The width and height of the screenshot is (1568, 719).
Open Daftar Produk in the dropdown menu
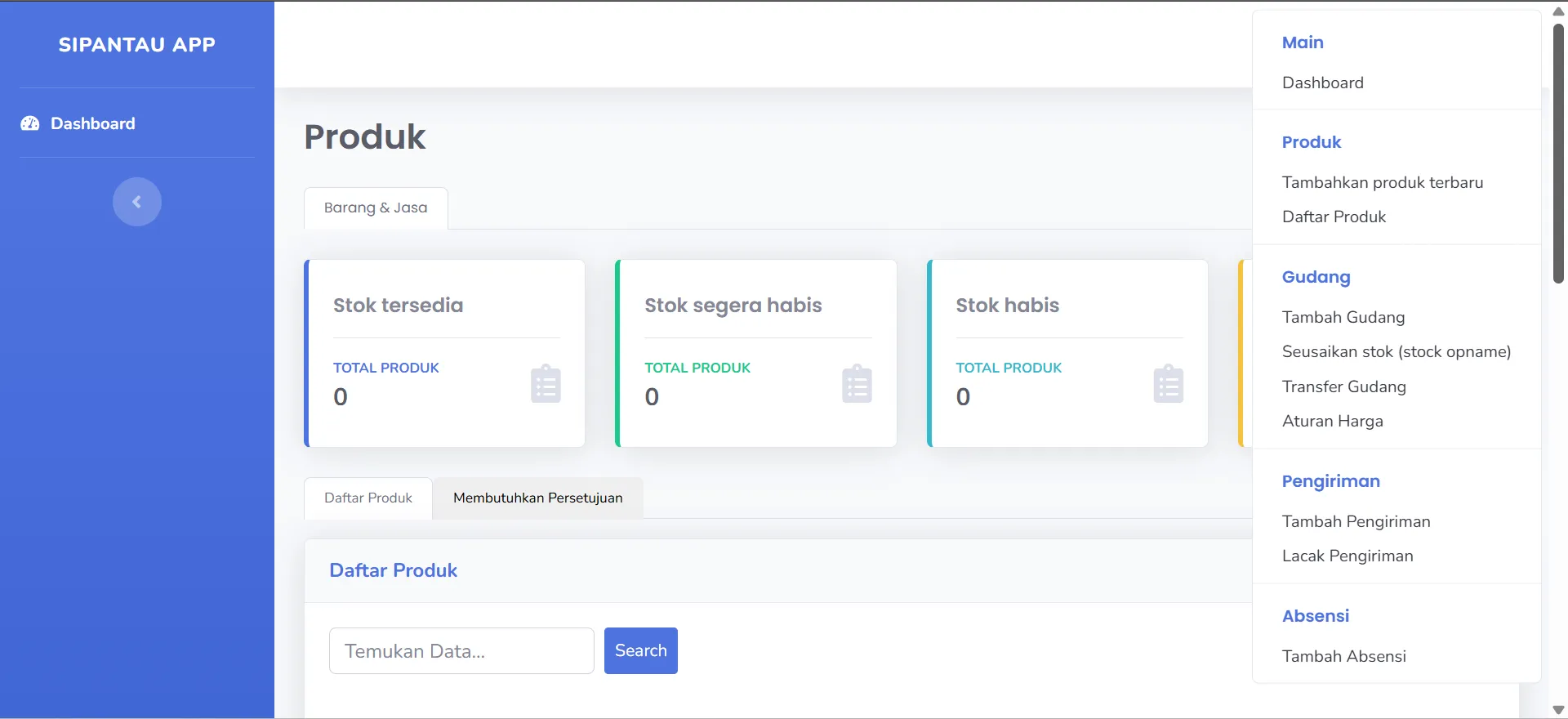[x=1334, y=217]
